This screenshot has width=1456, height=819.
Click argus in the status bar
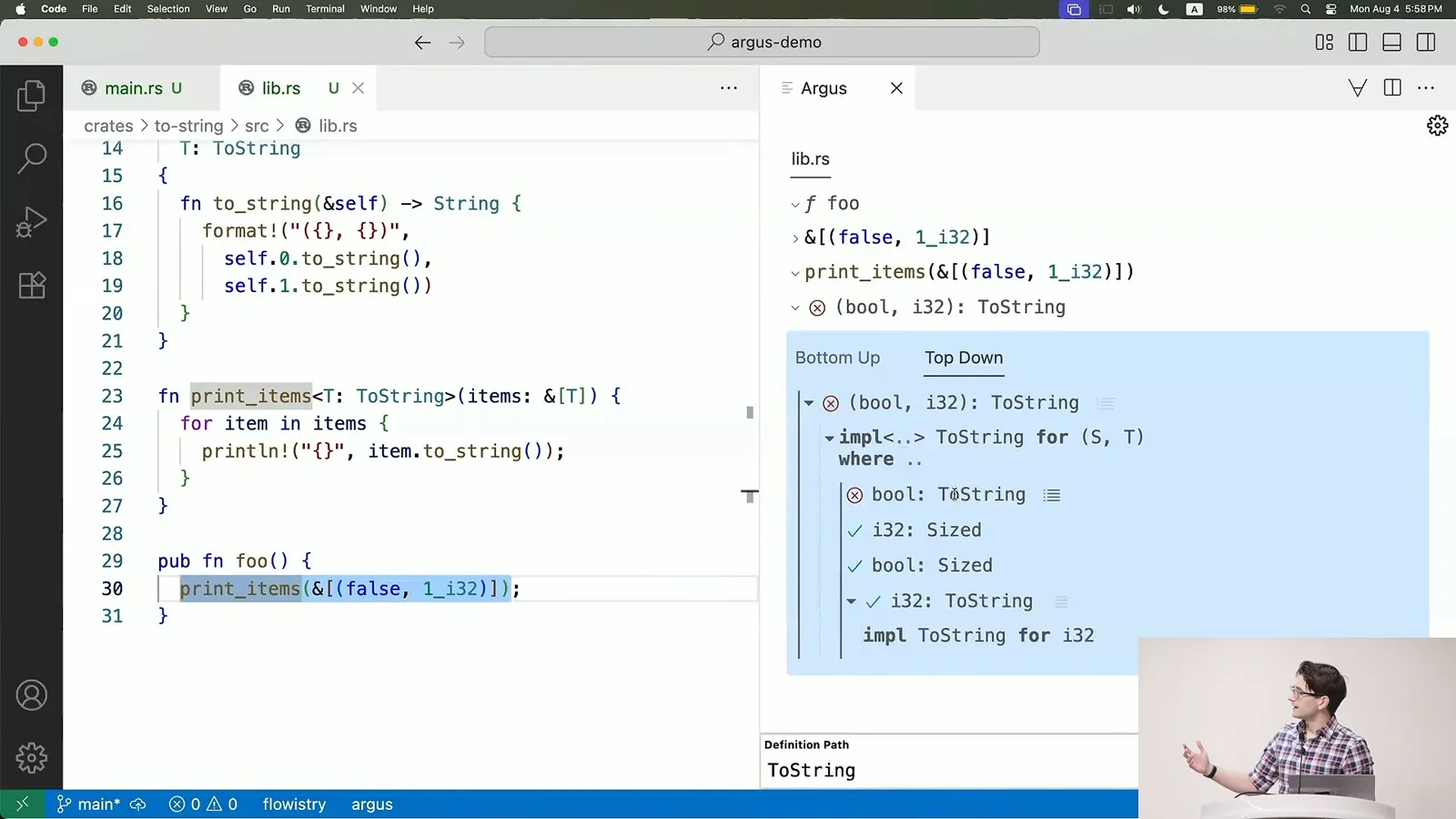click(x=372, y=804)
